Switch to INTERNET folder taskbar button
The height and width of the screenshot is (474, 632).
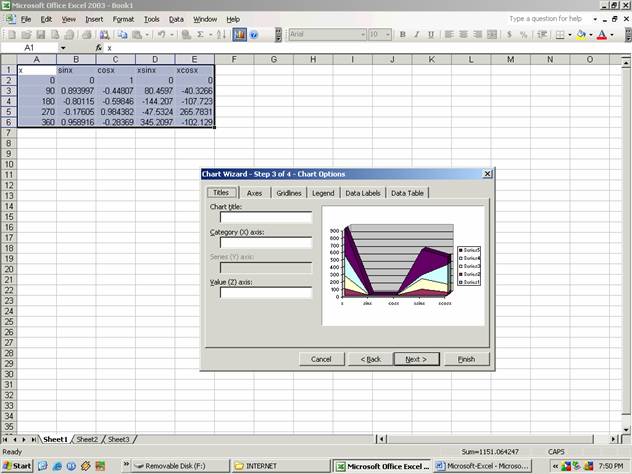point(281,466)
